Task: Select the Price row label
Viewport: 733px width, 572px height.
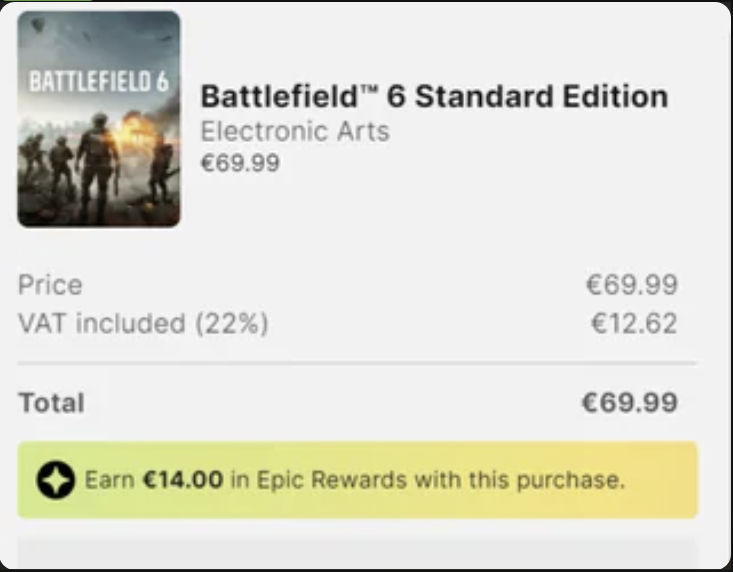Action: [x=50, y=285]
